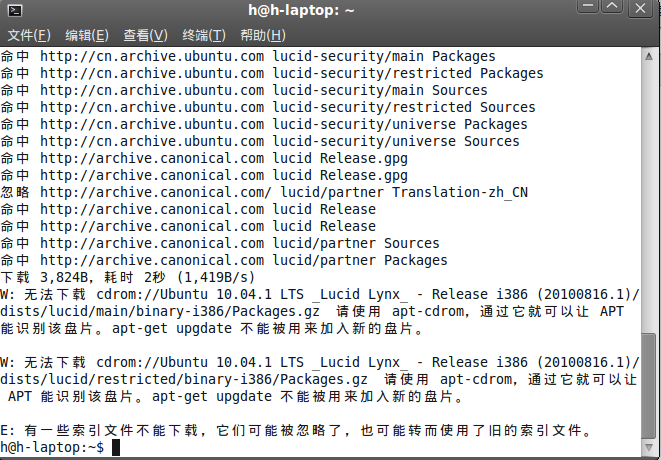The height and width of the screenshot is (460, 661).
Task: Click the 忽略 Translation-zh_CN URL line
Action: point(264,192)
